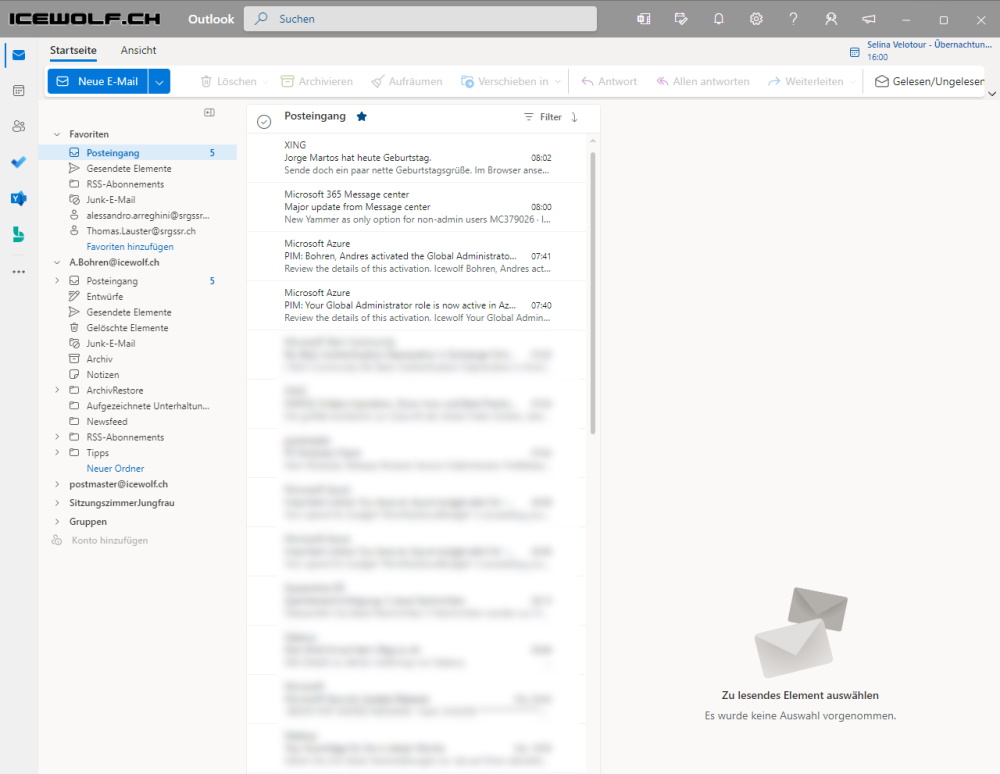Archive mail with the Archivieren button
This screenshot has height=774, width=1000.
tap(317, 82)
